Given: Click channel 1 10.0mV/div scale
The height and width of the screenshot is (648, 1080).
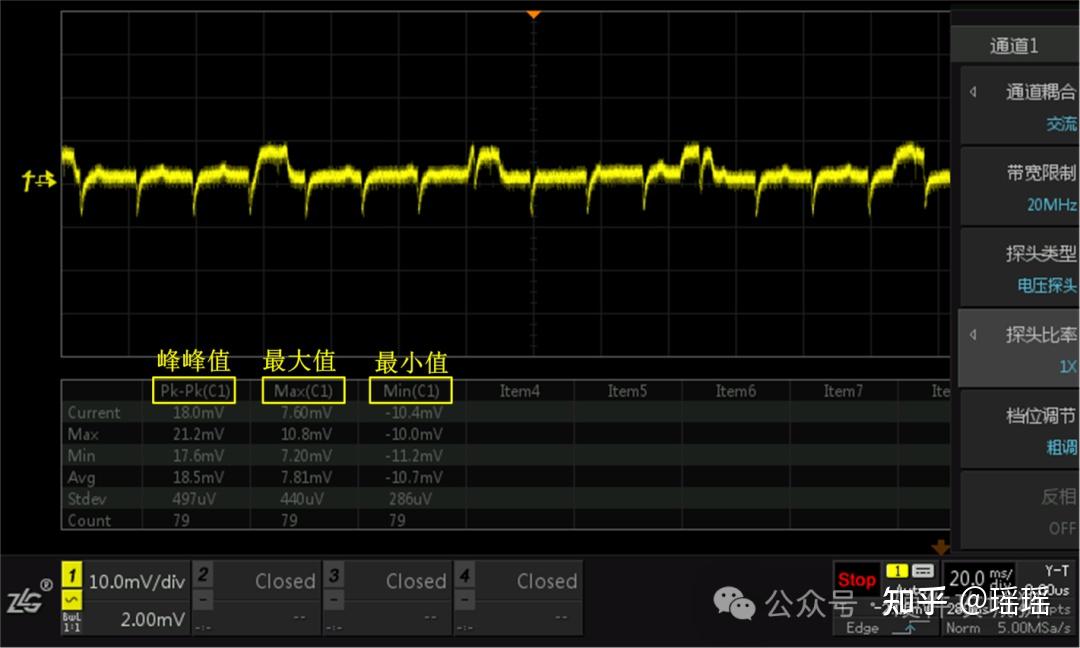Looking at the screenshot, I should coord(137,582).
